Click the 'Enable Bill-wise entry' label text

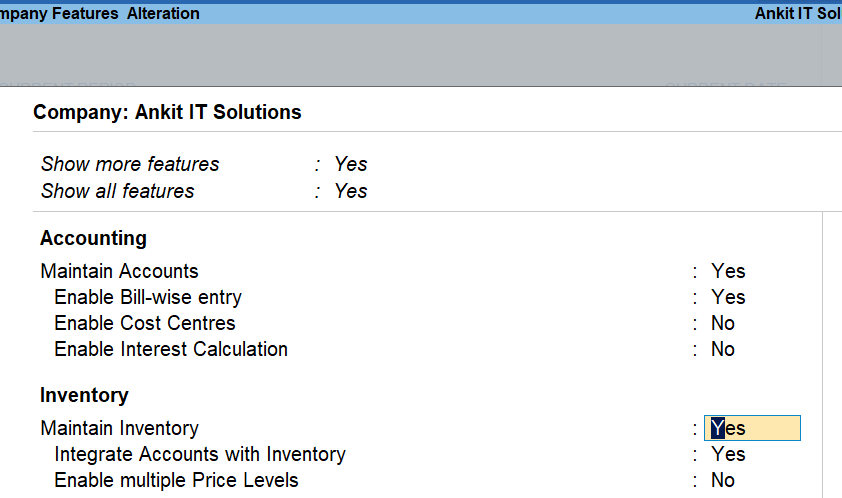pyautogui.click(x=148, y=297)
